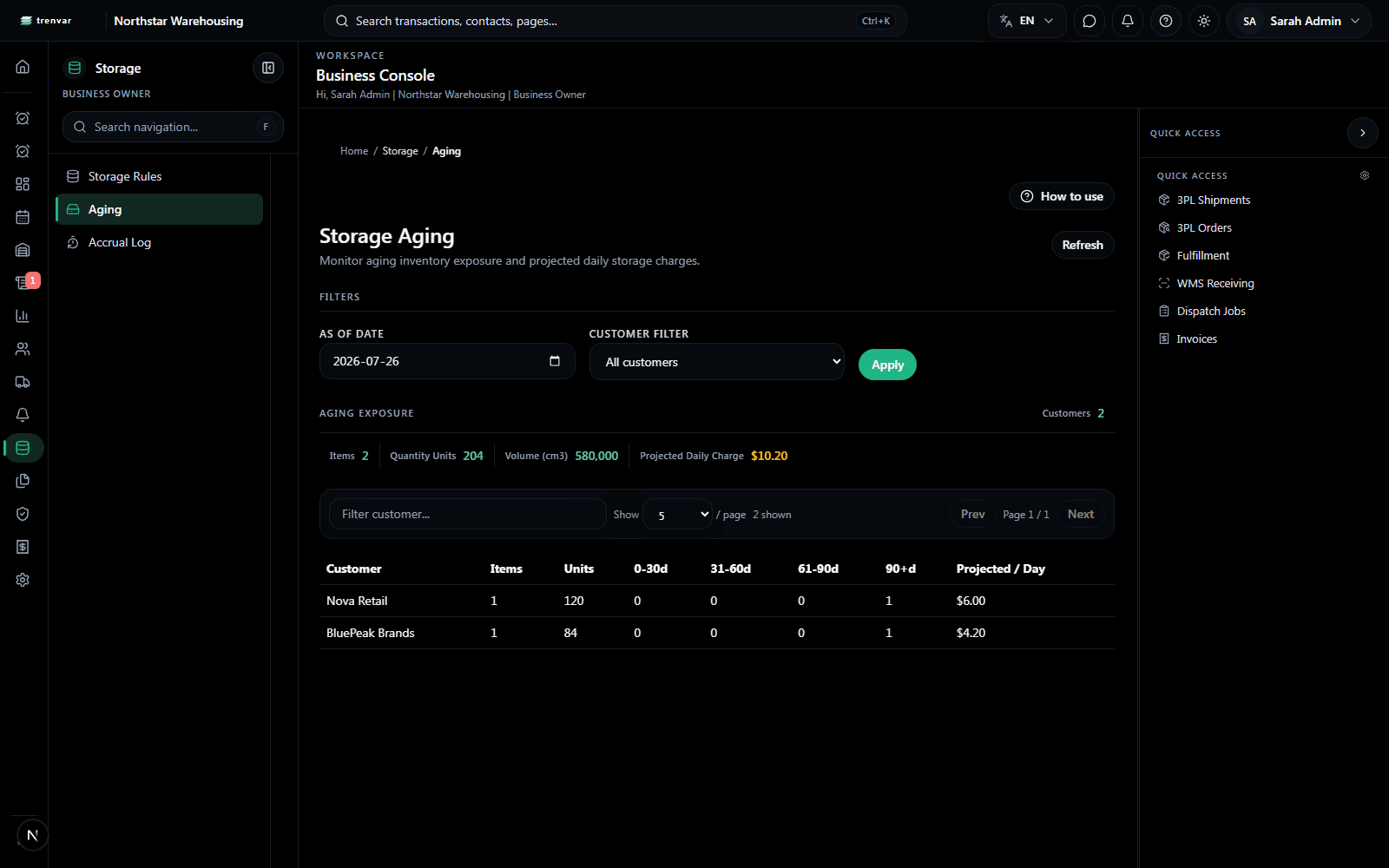Click the Next page button
Screen dimensions: 1389x868
click(1081, 515)
